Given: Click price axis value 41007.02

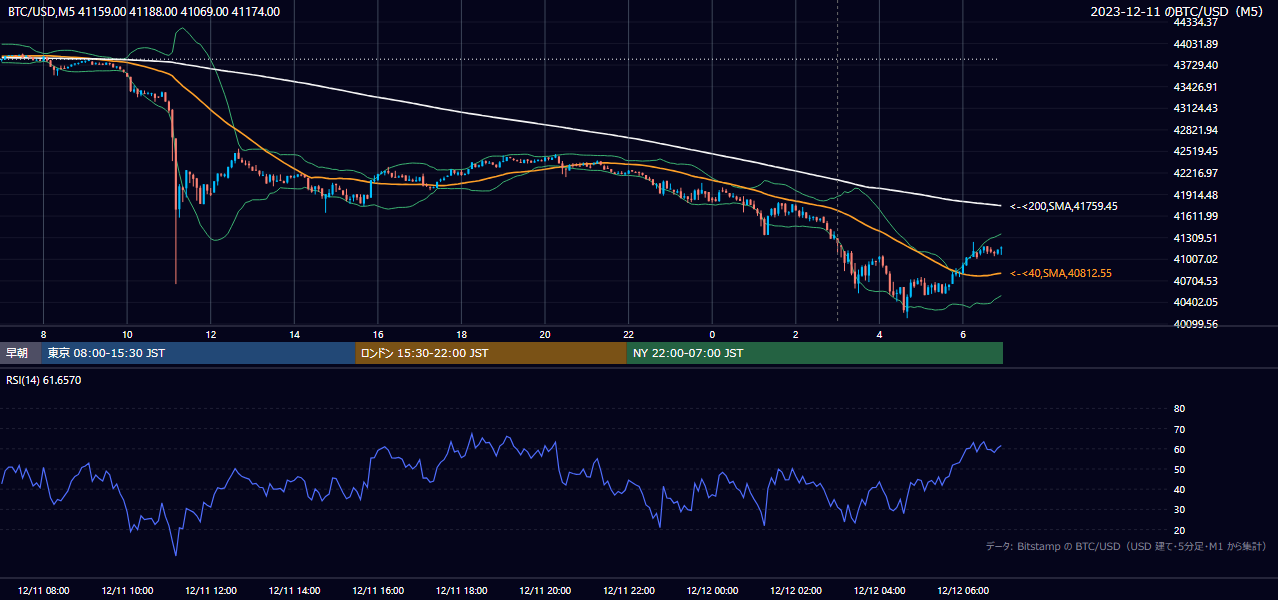Looking at the screenshot, I should (x=1195, y=259).
